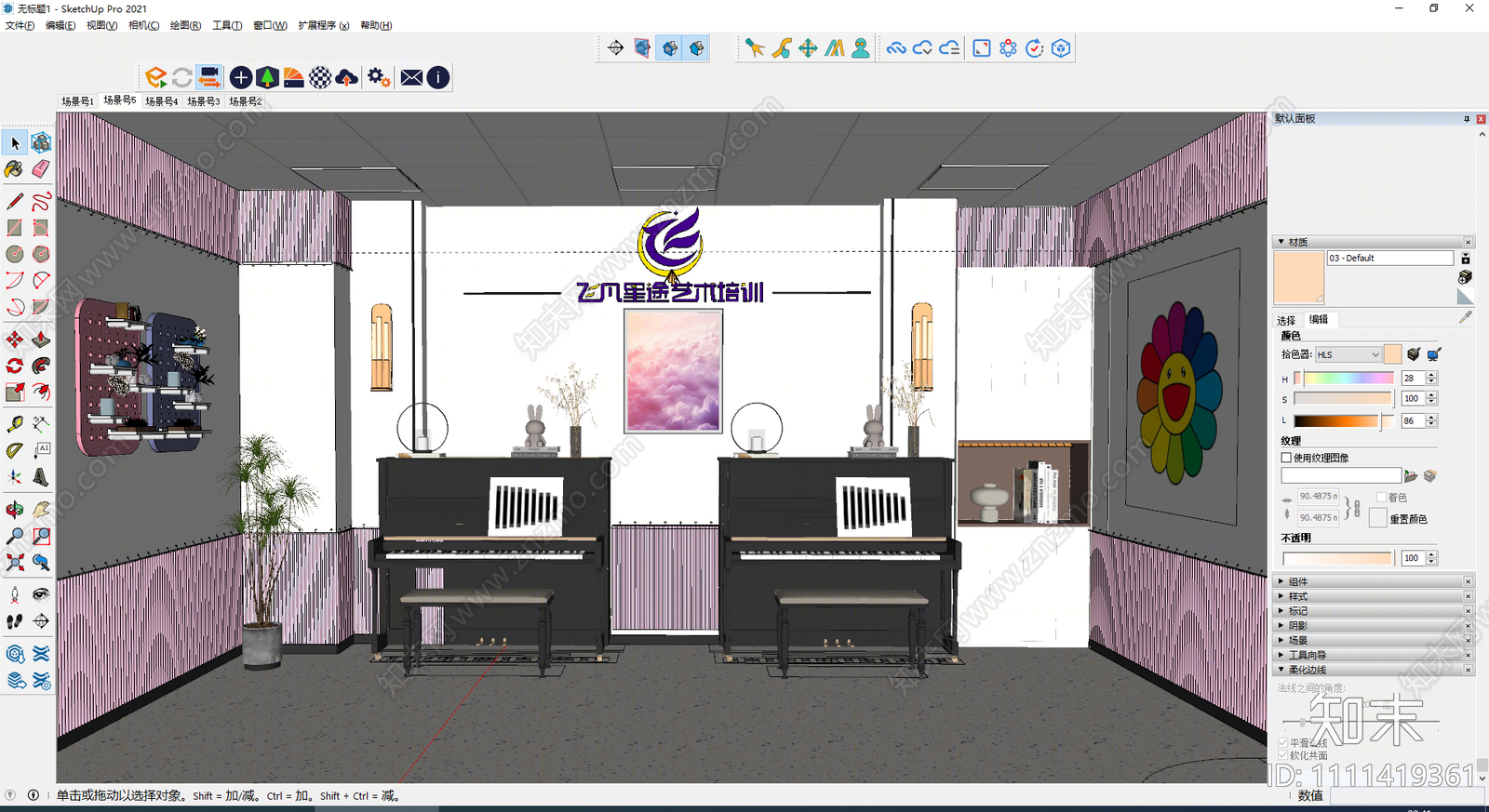Collapse the 材质 materials panel
Screen dimensions: 1489x812
click(x=1281, y=242)
